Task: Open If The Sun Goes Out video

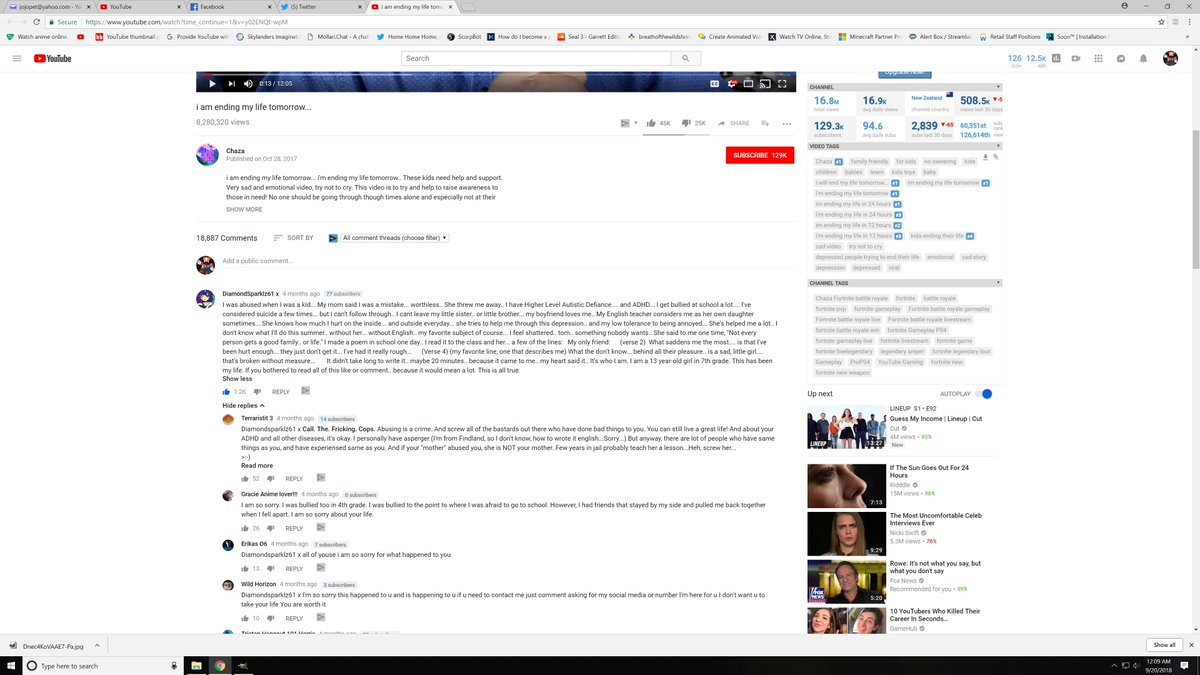Action: [x=846, y=485]
